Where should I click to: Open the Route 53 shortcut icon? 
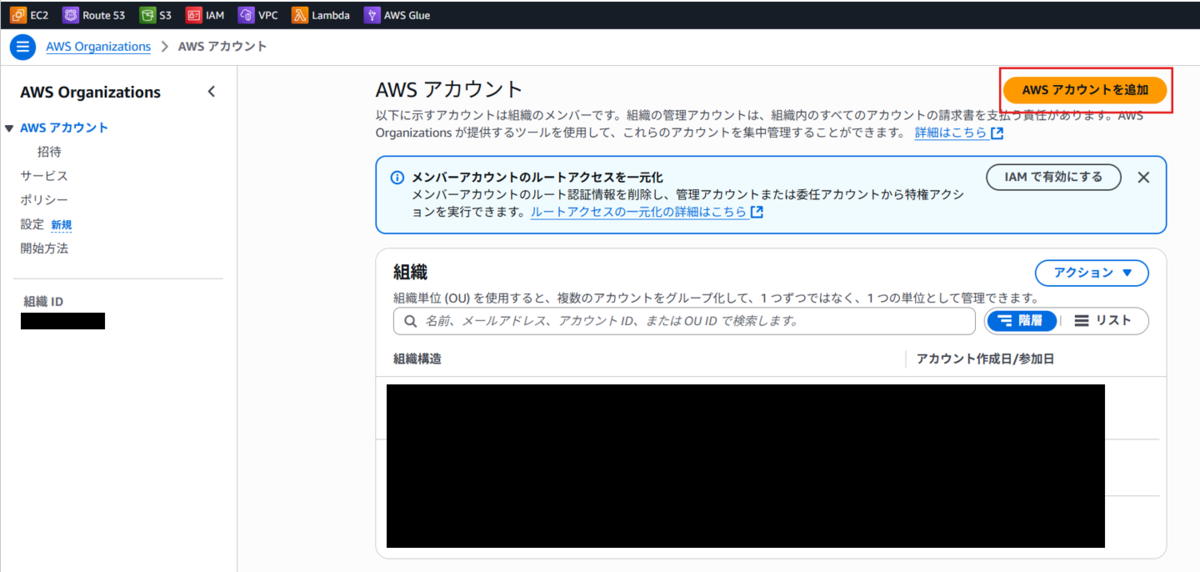71,15
